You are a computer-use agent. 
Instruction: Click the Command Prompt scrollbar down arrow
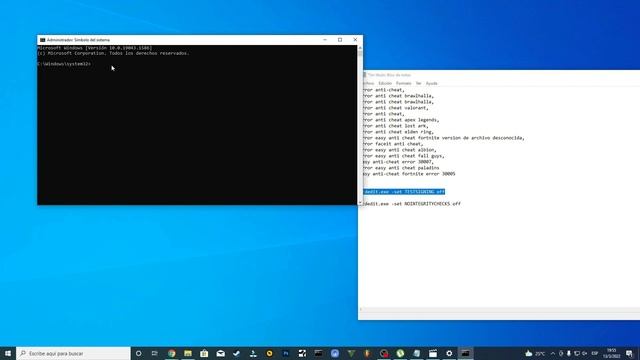point(360,202)
